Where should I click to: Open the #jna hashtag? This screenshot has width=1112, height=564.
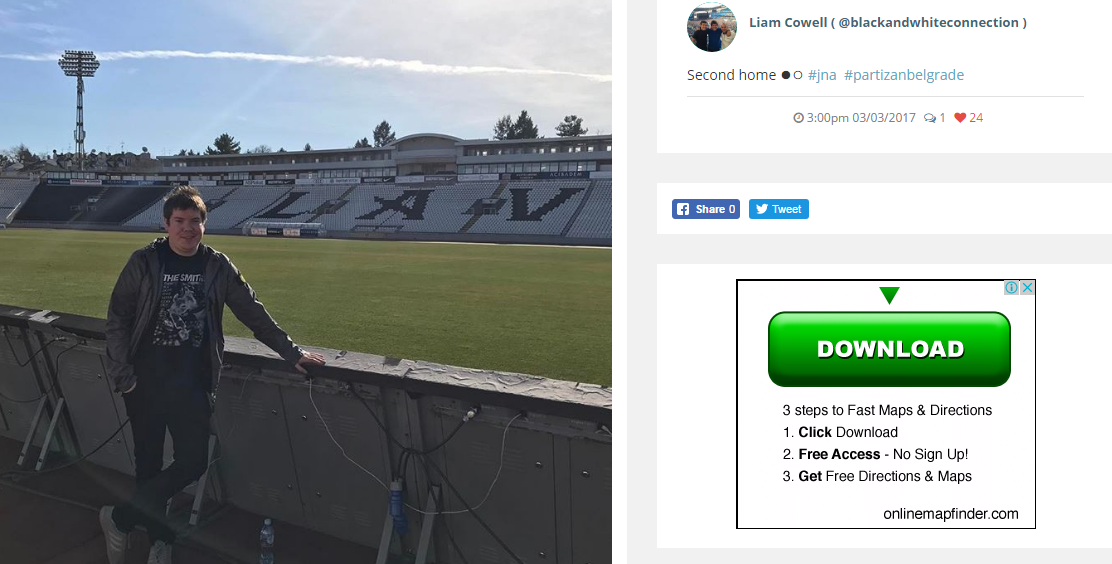(x=822, y=75)
